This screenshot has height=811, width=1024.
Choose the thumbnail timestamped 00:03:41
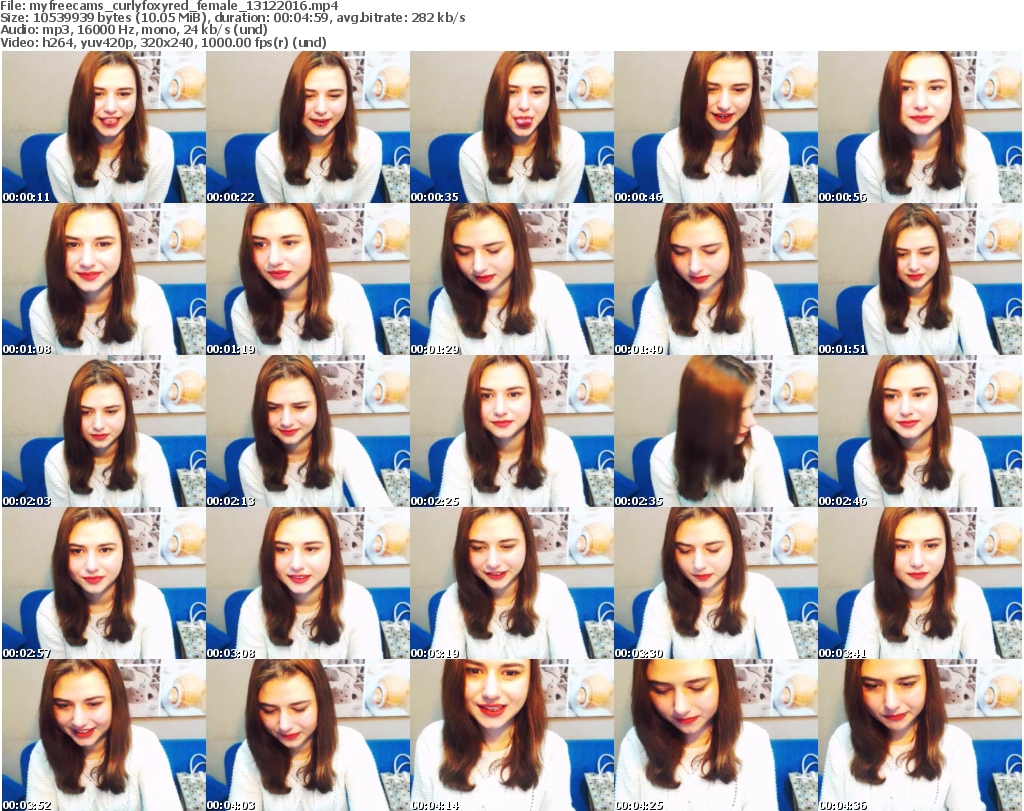click(x=920, y=583)
